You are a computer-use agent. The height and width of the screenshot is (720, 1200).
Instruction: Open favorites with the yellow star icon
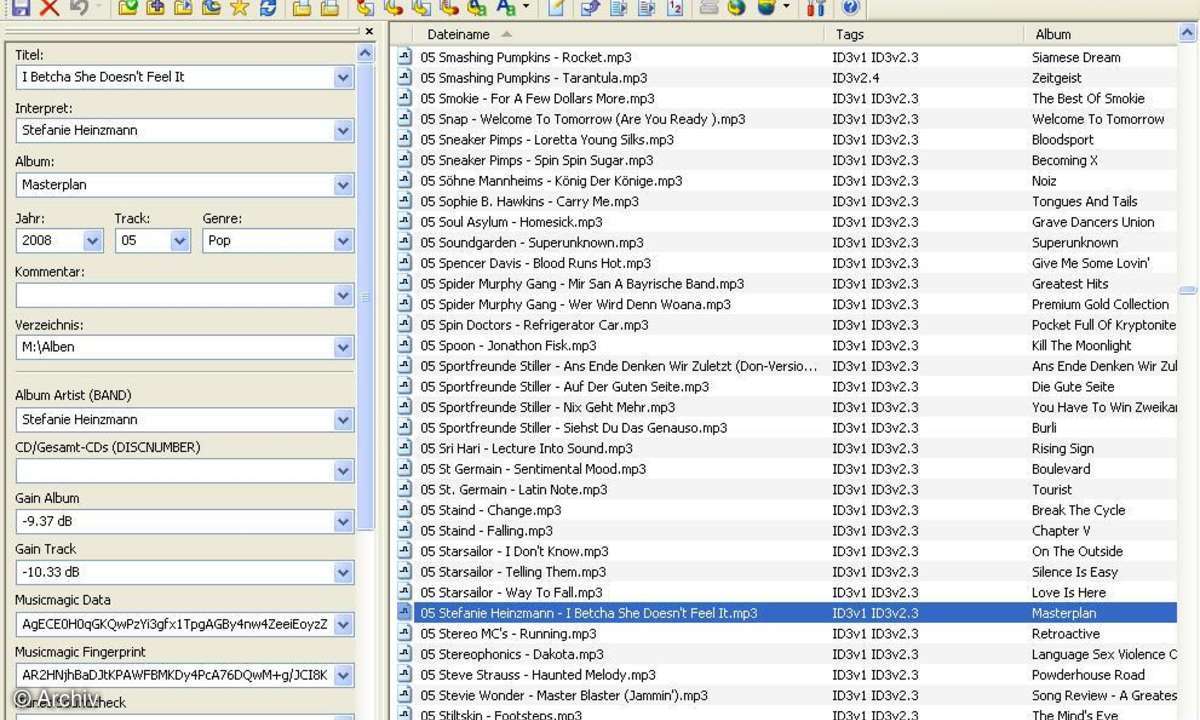[x=239, y=8]
